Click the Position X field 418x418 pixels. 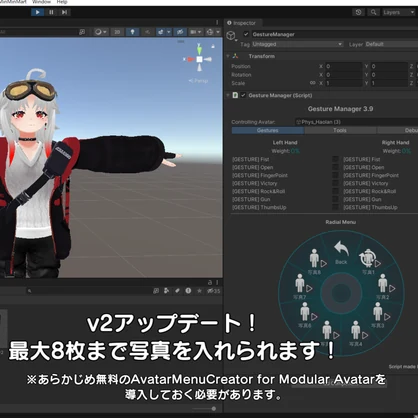pyautogui.click(x=343, y=66)
